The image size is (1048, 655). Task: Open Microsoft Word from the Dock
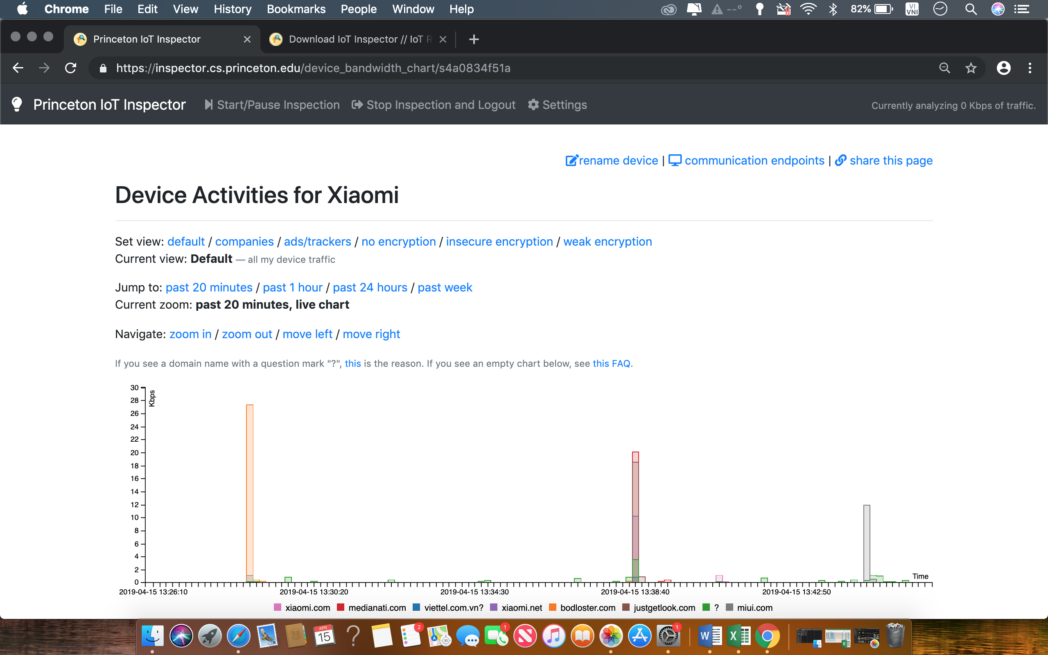pyautogui.click(x=710, y=636)
